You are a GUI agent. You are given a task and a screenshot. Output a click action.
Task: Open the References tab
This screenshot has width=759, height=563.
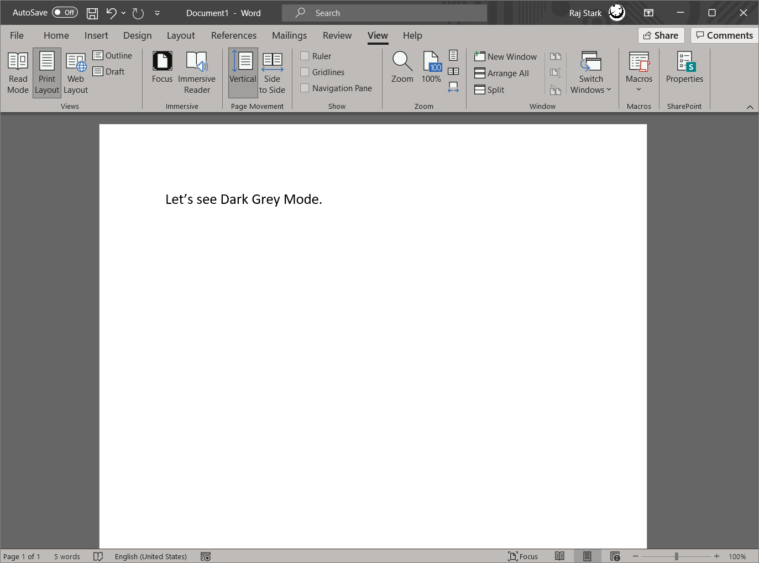[234, 35]
